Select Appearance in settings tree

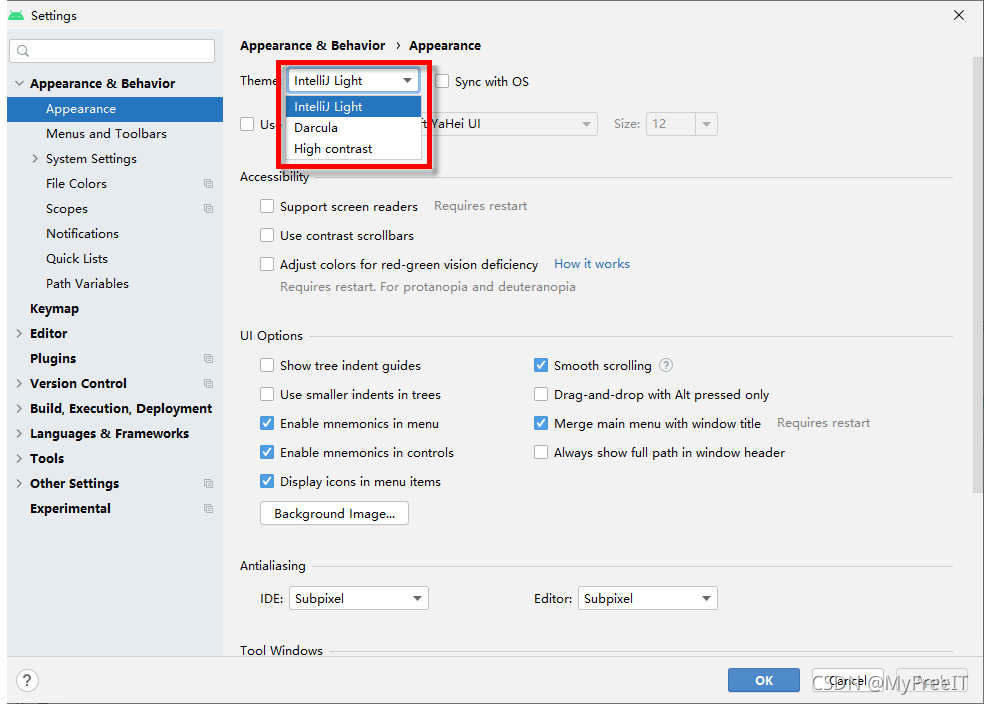tap(115, 109)
